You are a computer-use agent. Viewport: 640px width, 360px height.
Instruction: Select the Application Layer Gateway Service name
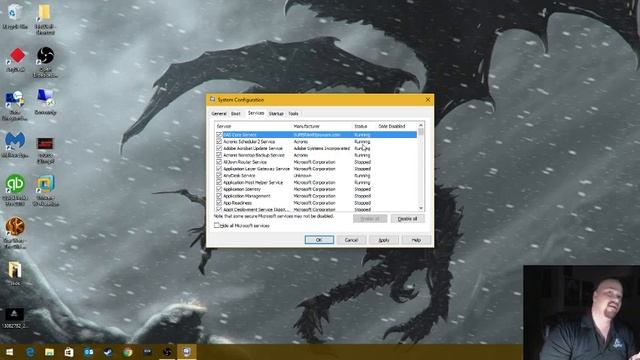pos(256,169)
